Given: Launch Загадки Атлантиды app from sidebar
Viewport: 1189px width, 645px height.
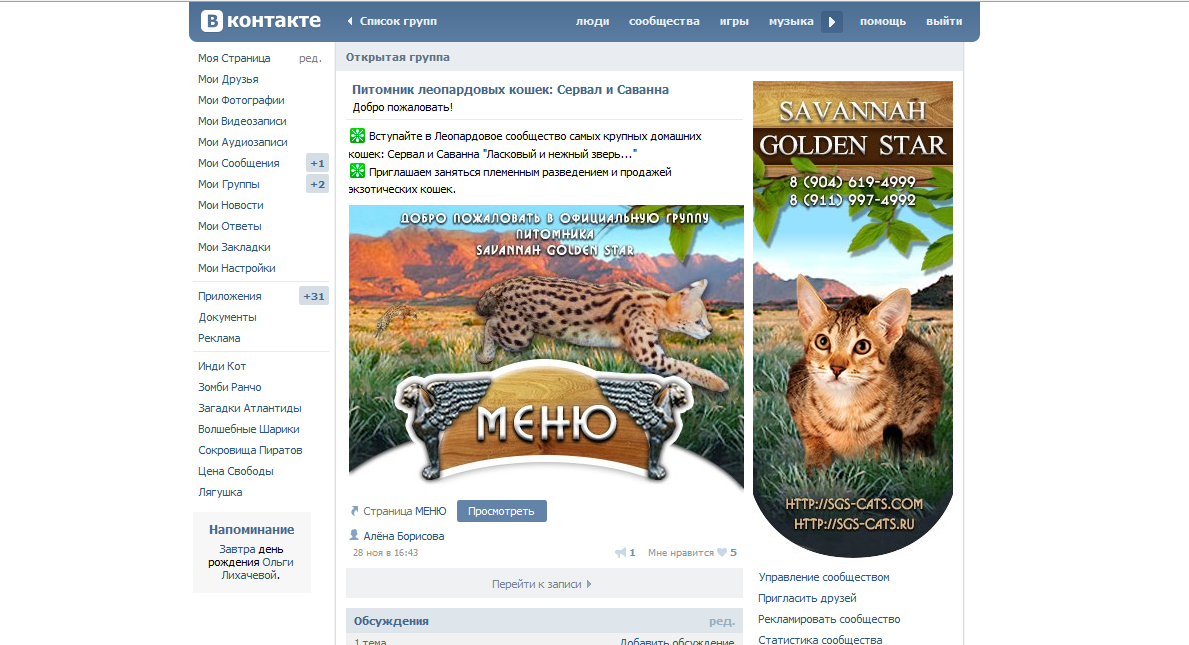Looking at the screenshot, I should point(249,409).
